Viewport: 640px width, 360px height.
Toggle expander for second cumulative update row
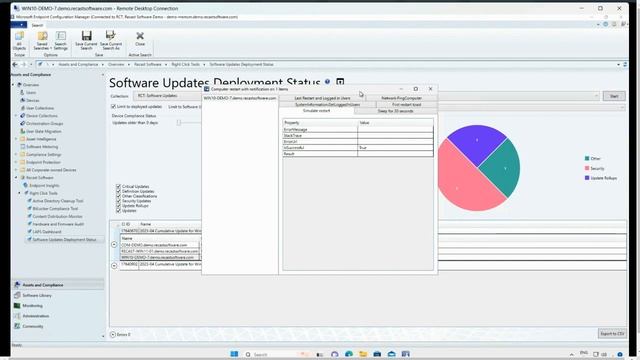[114, 265]
